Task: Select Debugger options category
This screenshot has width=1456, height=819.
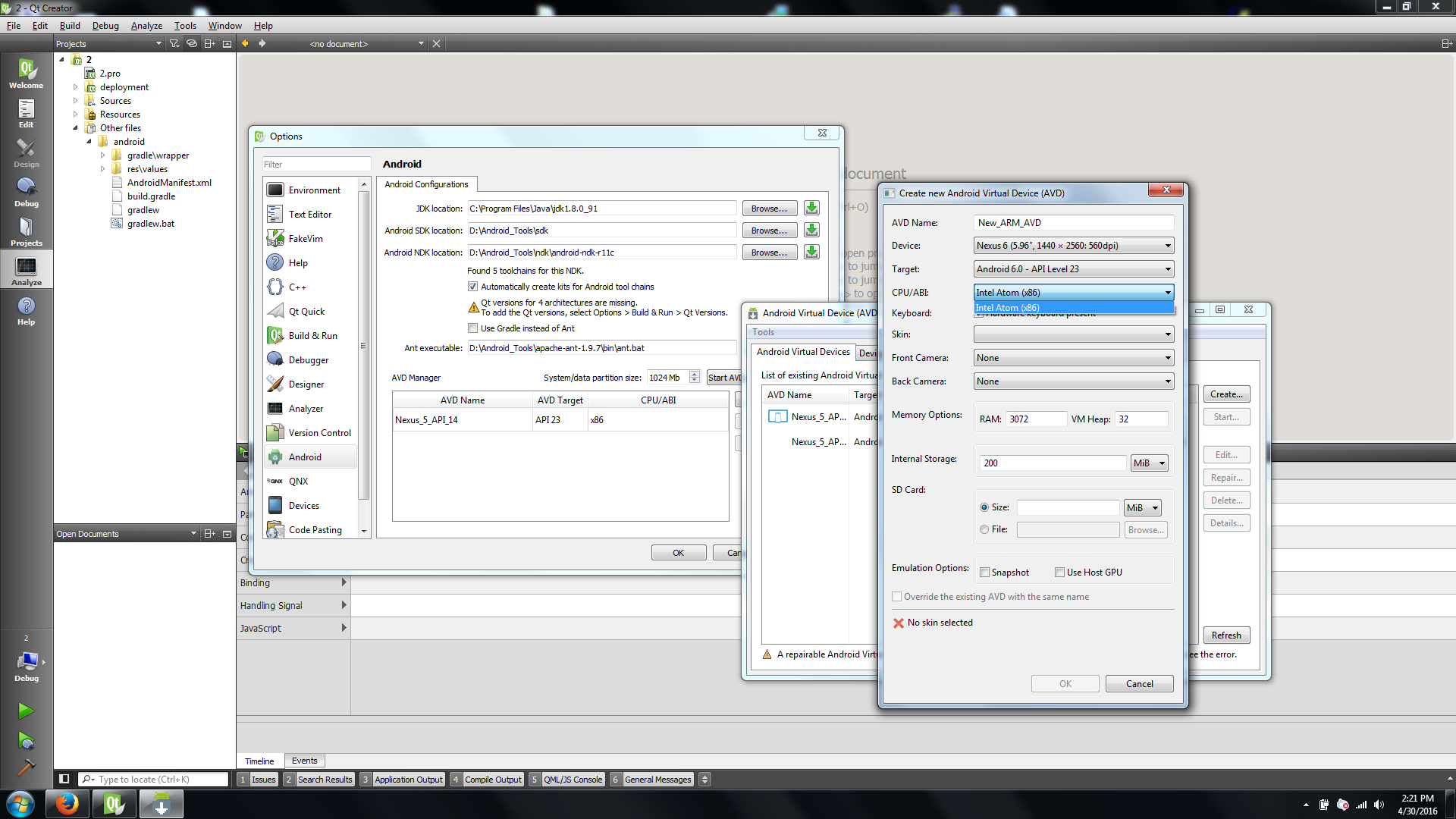Action: [x=311, y=360]
